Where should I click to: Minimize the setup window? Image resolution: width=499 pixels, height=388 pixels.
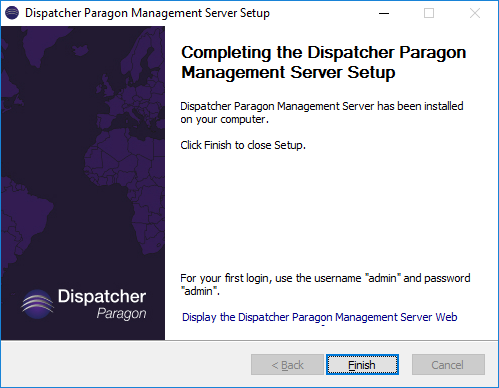click(x=384, y=13)
